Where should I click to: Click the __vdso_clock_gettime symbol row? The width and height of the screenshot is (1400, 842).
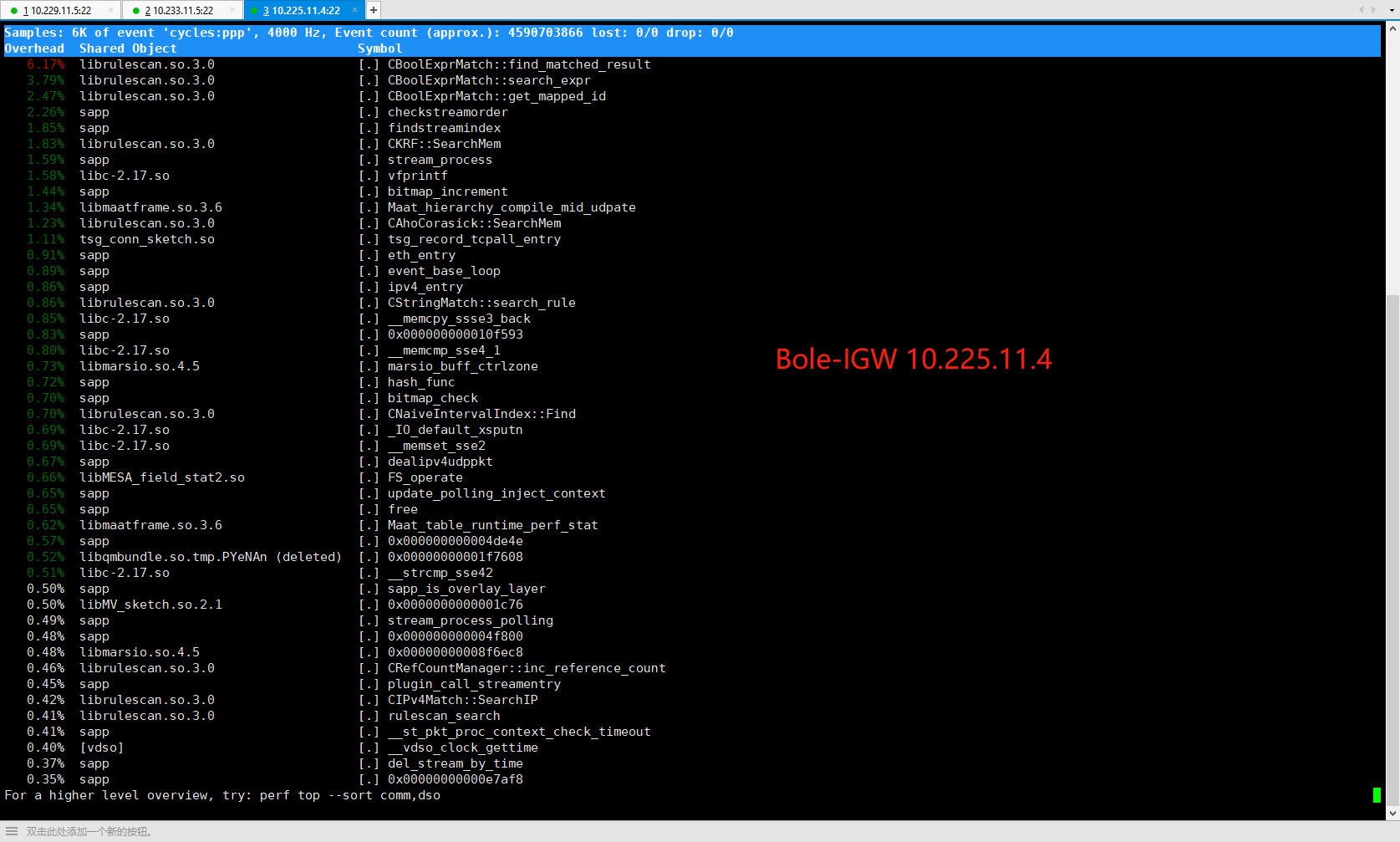[x=462, y=748]
